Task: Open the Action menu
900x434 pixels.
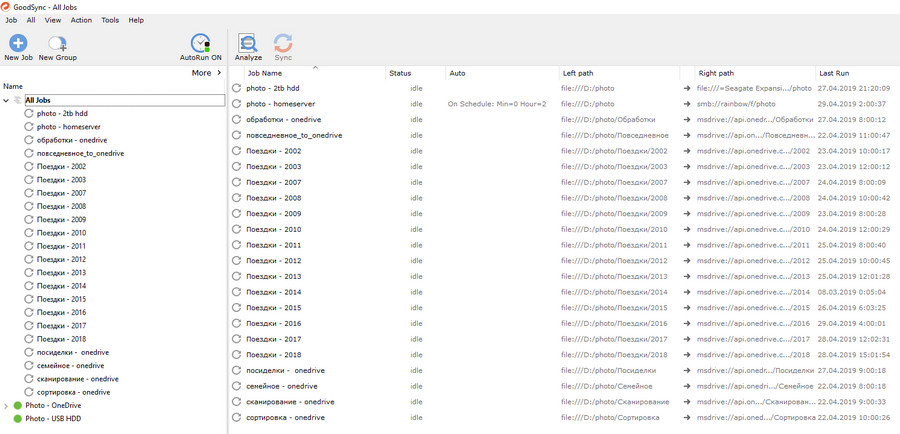Action: [x=81, y=20]
